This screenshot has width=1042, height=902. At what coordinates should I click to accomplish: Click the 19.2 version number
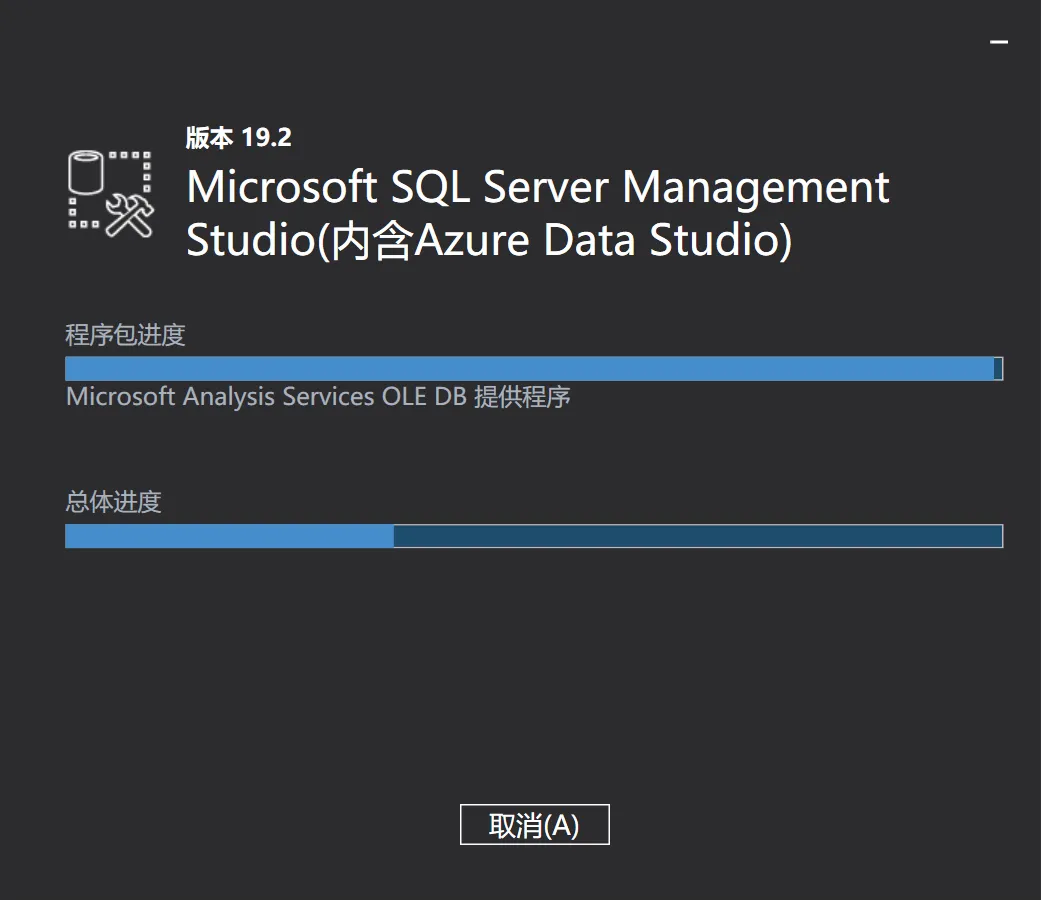click(267, 138)
